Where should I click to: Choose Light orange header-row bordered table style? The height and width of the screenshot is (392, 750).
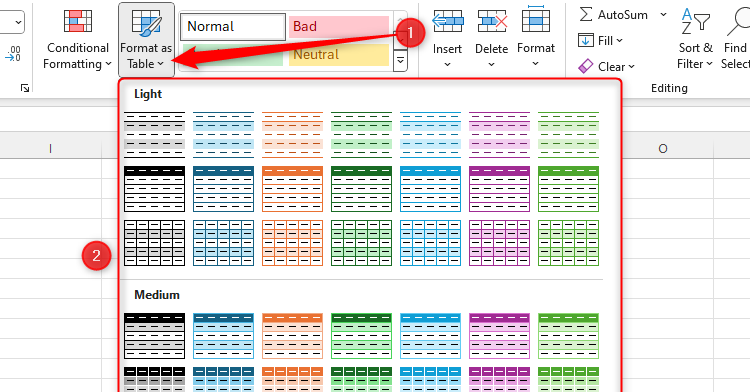(292, 189)
